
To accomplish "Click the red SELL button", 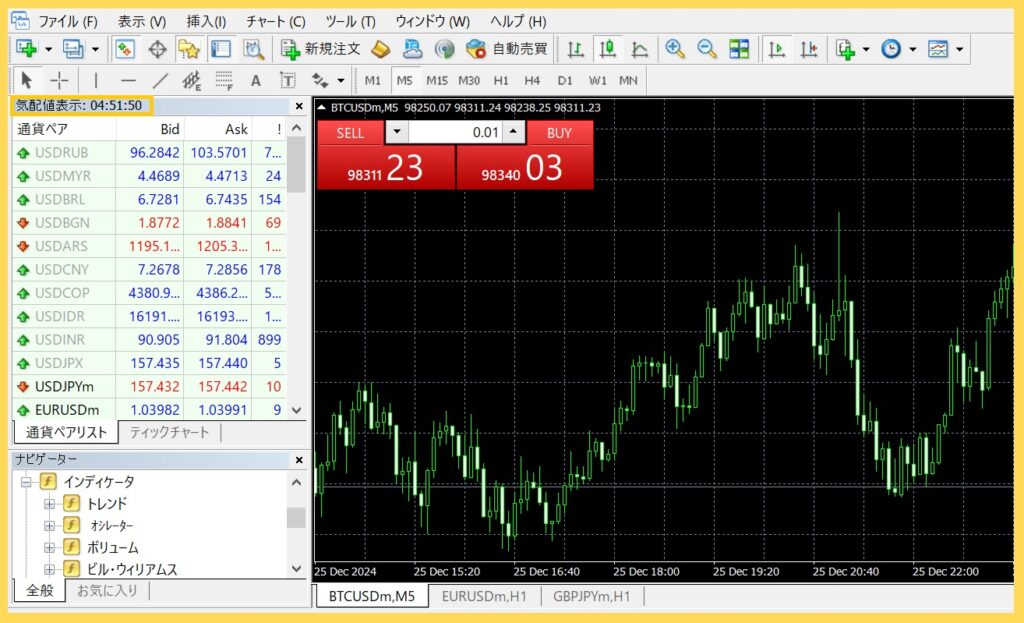I will pyautogui.click(x=351, y=133).
